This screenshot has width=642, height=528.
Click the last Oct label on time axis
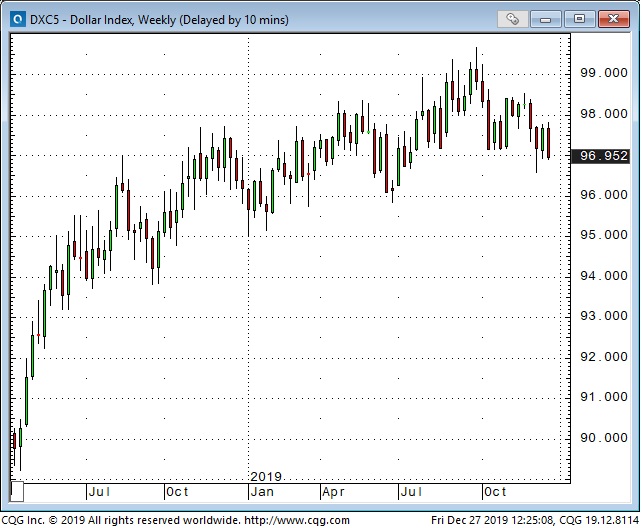pos(495,492)
